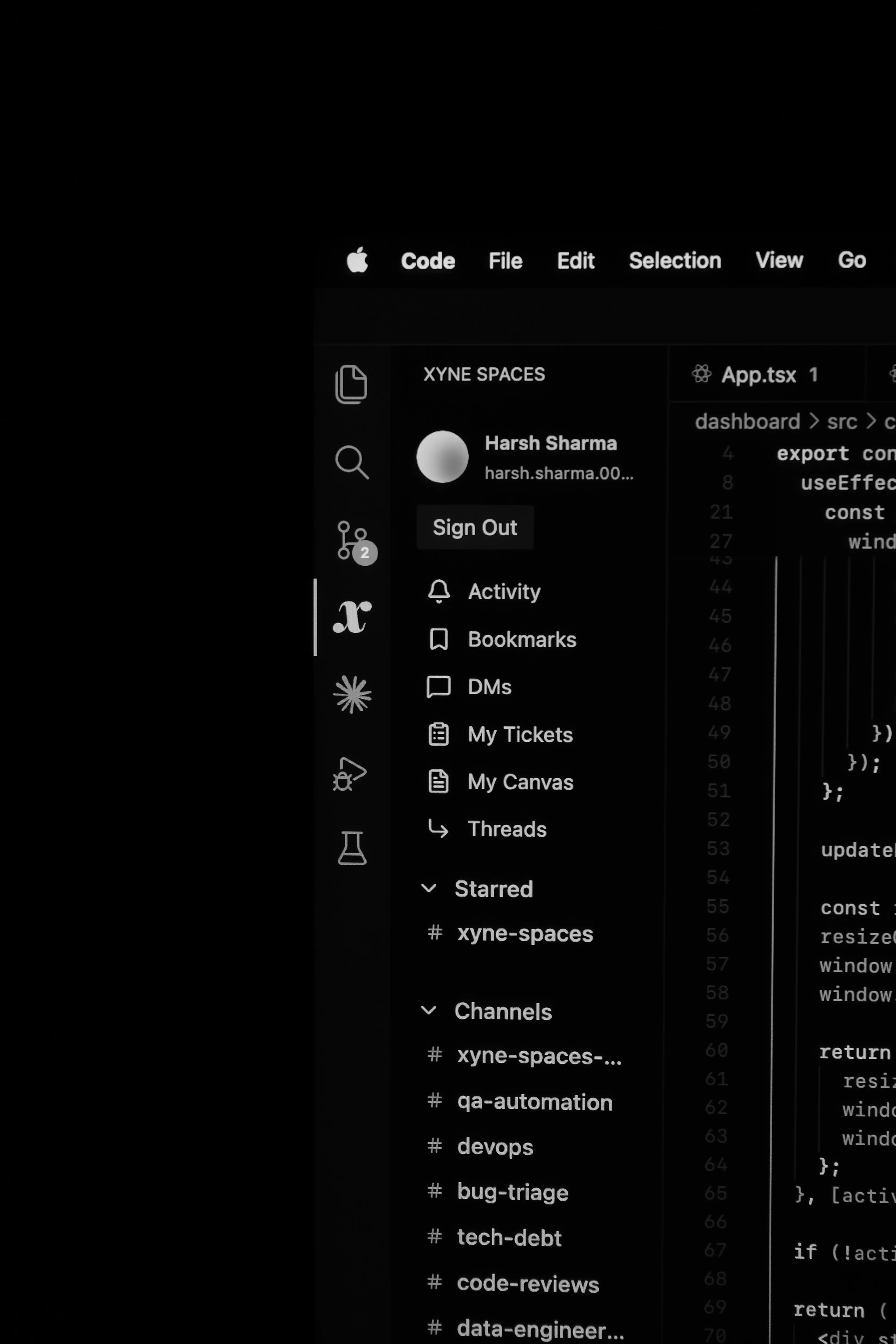Image resolution: width=896 pixels, height=1344 pixels.
Task: Click Harsh Sharma's profile avatar
Action: click(442, 457)
